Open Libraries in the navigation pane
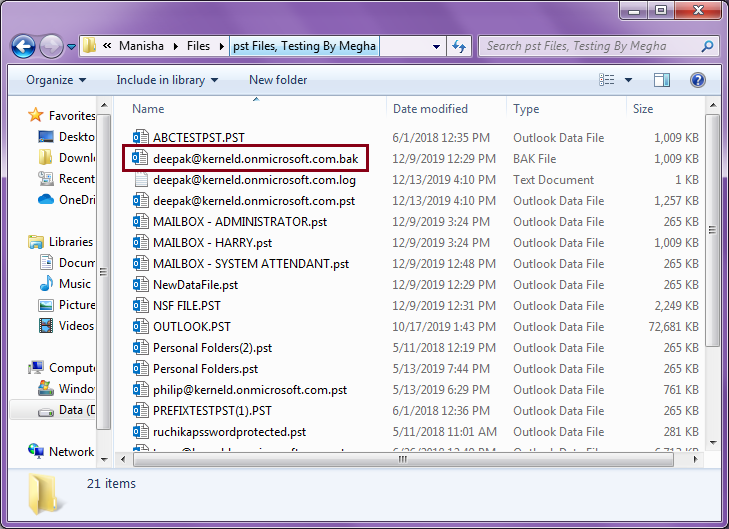 click(60, 242)
